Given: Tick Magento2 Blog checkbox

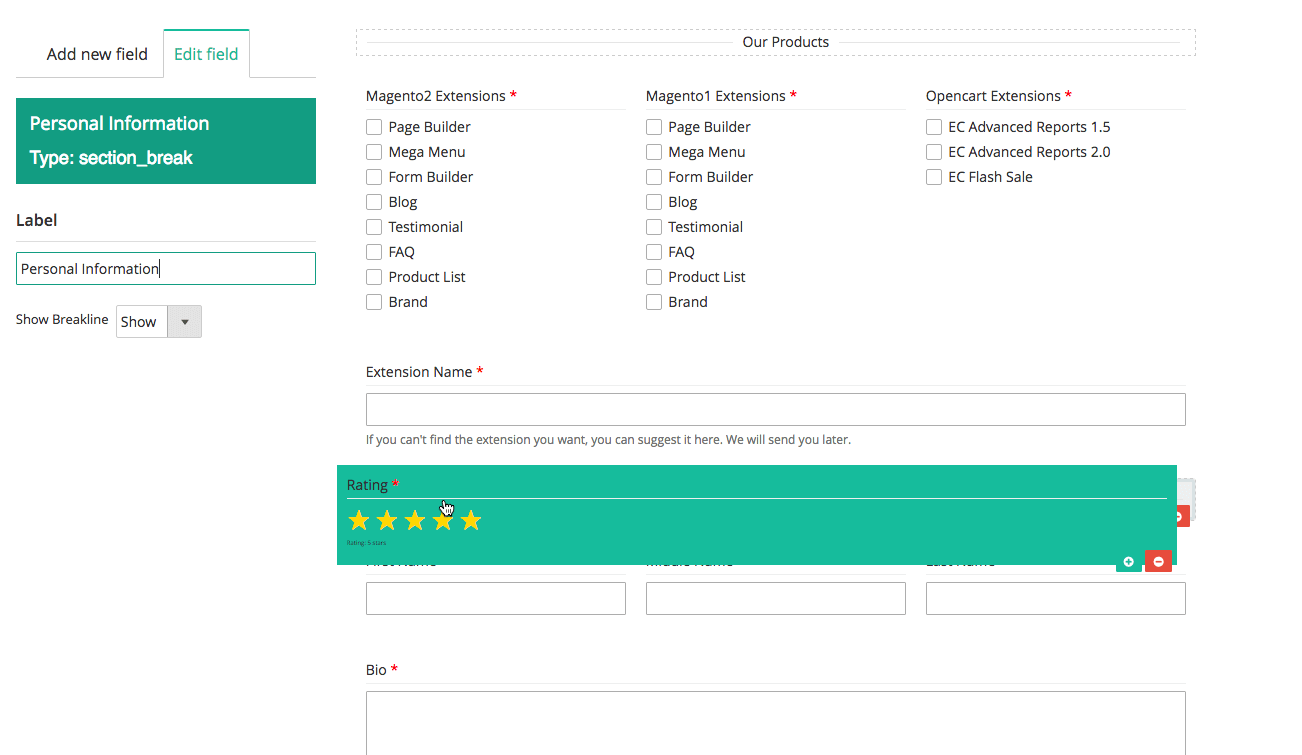Looking at the screenshot, I should 374,202.
